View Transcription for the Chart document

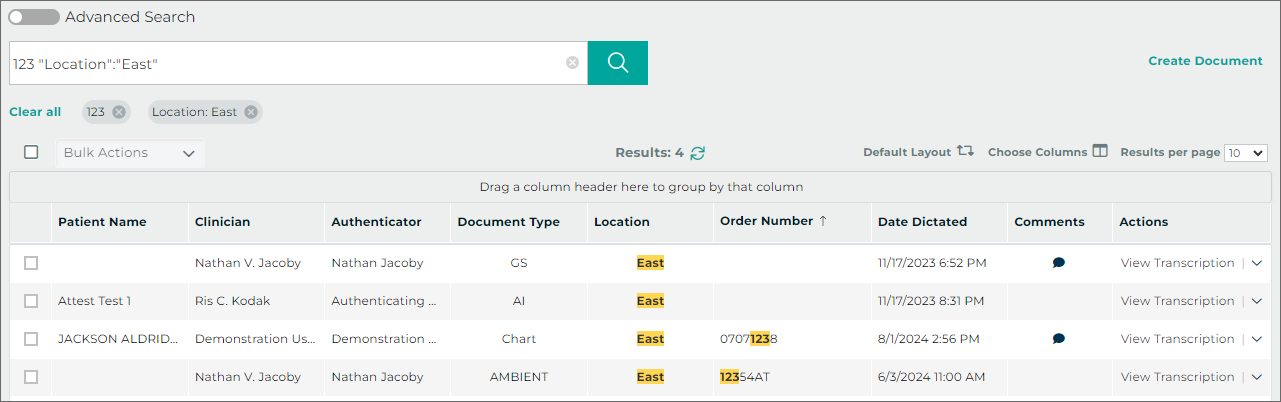coord(1177,339)
